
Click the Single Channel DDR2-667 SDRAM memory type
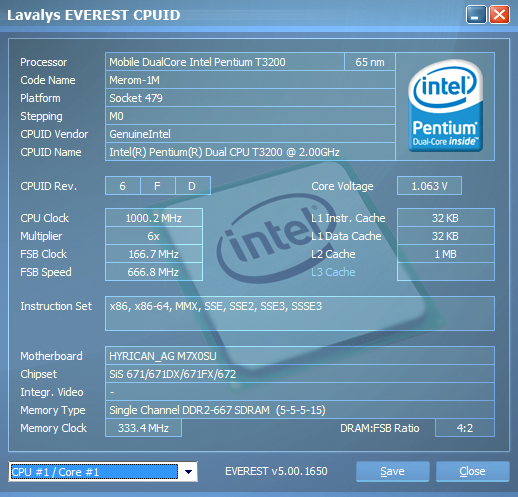300,410
